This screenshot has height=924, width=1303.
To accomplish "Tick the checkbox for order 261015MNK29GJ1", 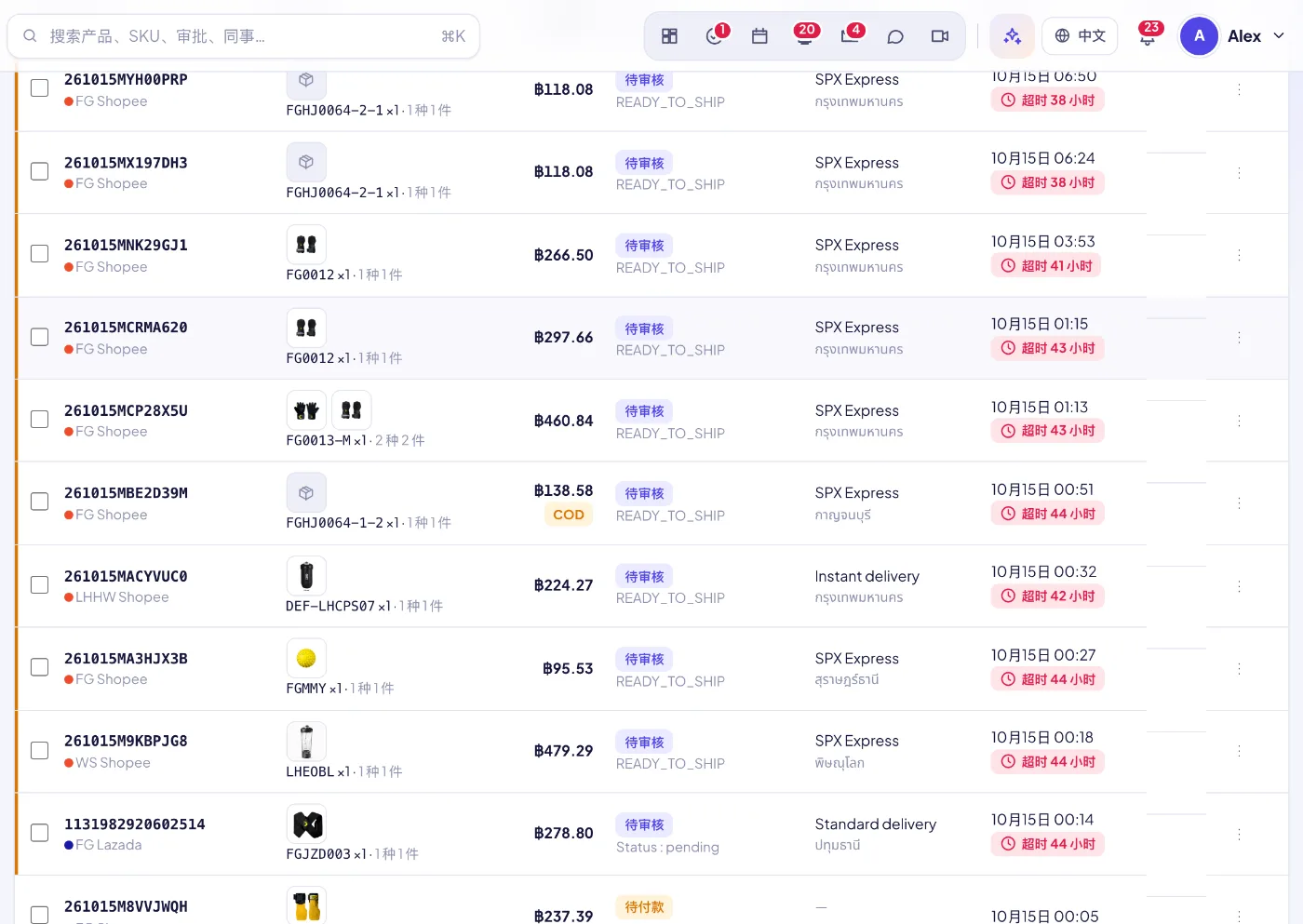I will [39, 254].
